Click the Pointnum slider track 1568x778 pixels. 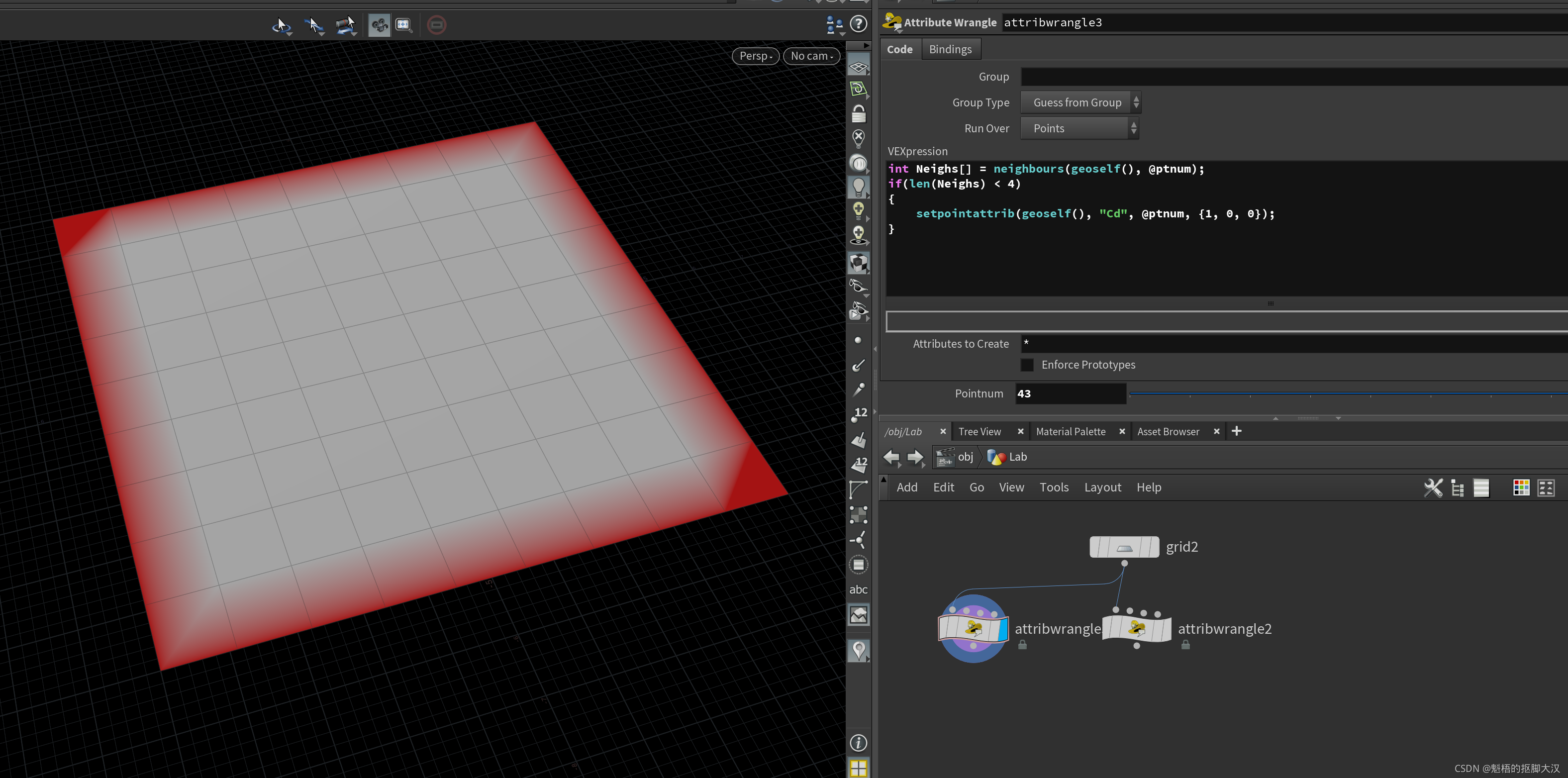click(x=1339, y=394)
